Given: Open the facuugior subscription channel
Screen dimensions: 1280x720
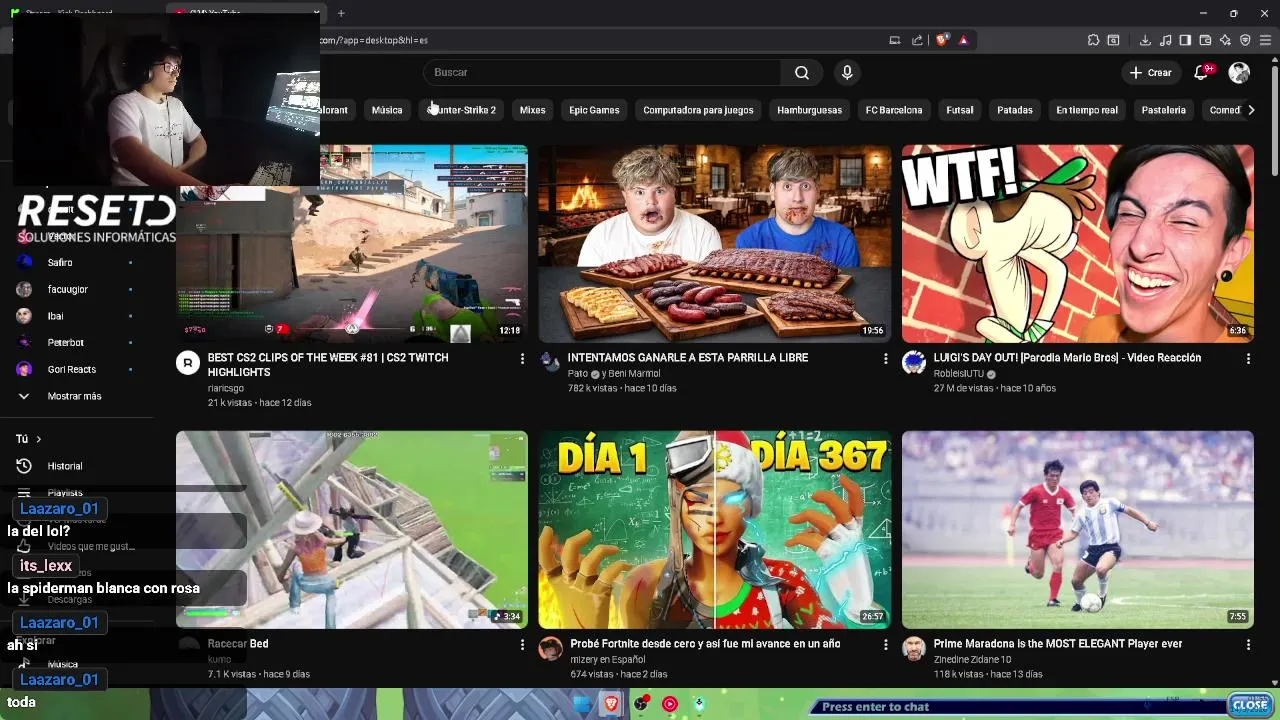Looking at the screenshot, I should 67,289.
